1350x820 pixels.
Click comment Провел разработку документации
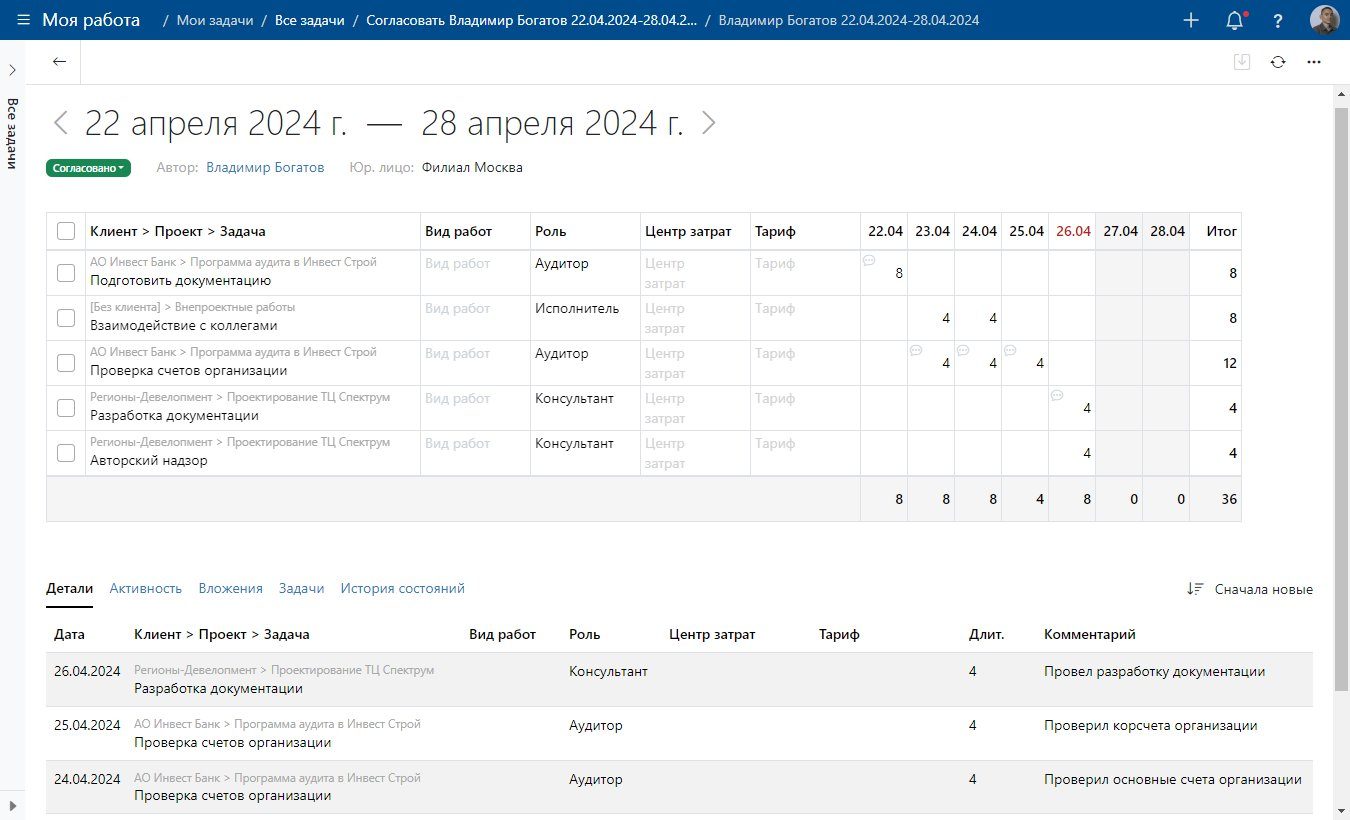click(x=1155, y=671)
